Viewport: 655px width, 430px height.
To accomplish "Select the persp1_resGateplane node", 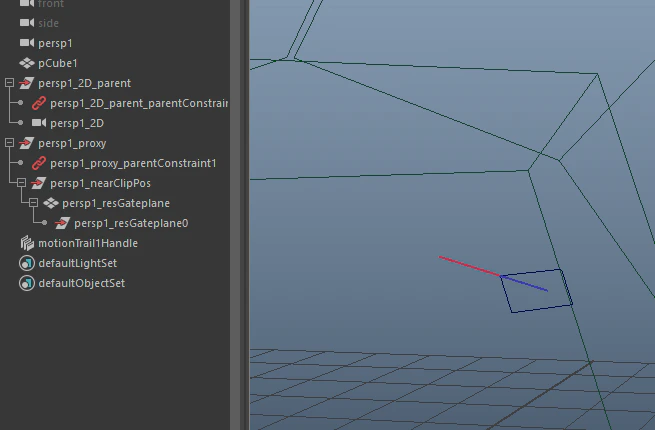I will tap(116, 204).
